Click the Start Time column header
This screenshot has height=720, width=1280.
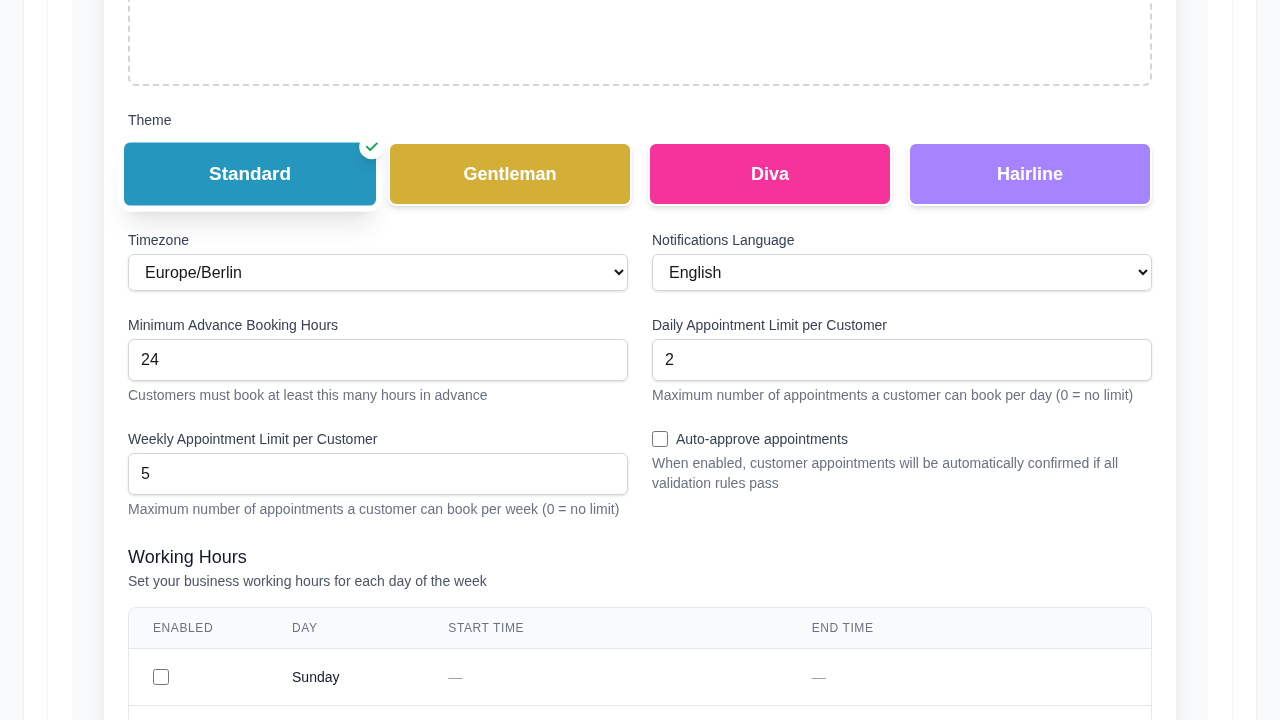click(x=486, y=628)
